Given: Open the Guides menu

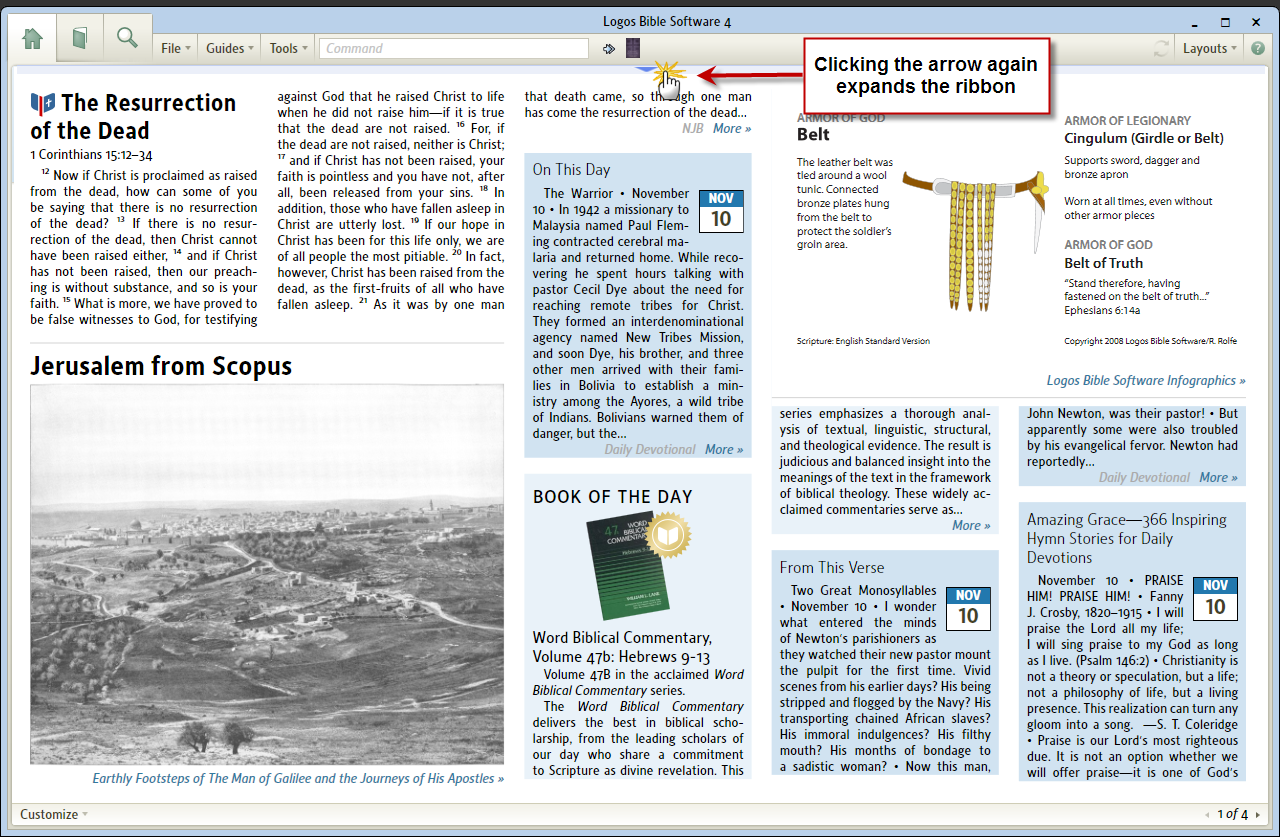Looking at the screenshot, I should (230, 48).
